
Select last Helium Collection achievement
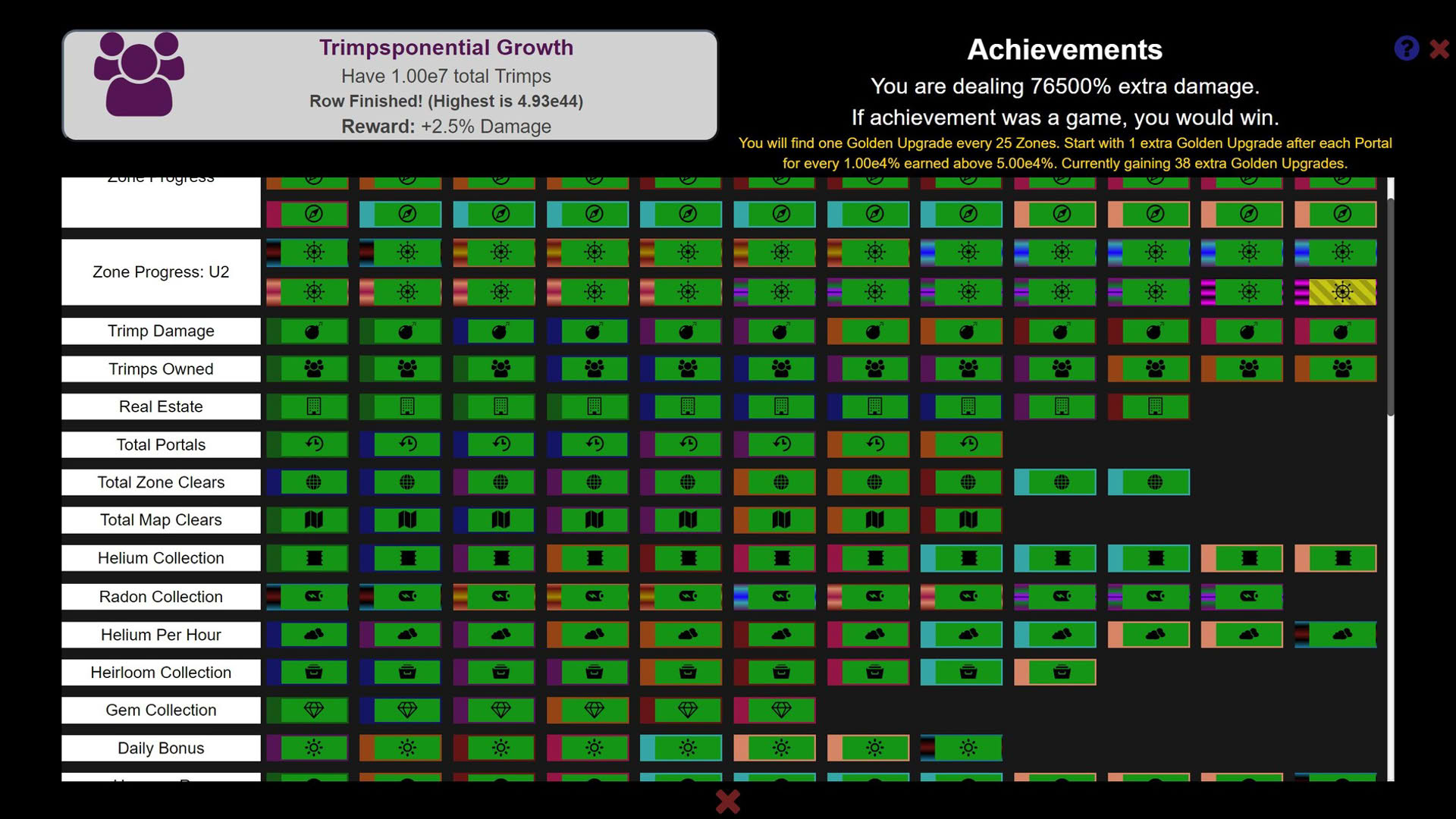click(x=1335, y=558)
